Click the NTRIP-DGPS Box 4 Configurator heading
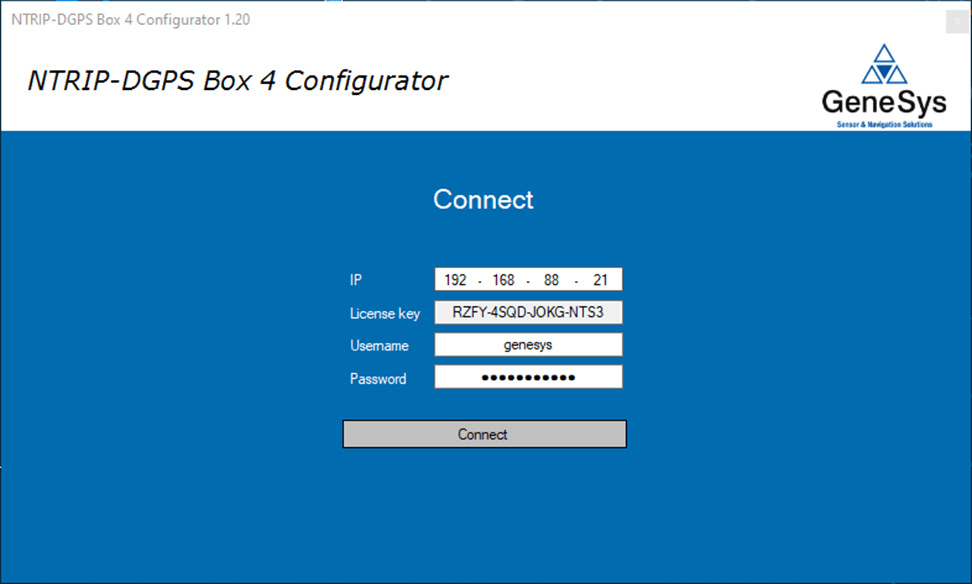 (238, 81)
